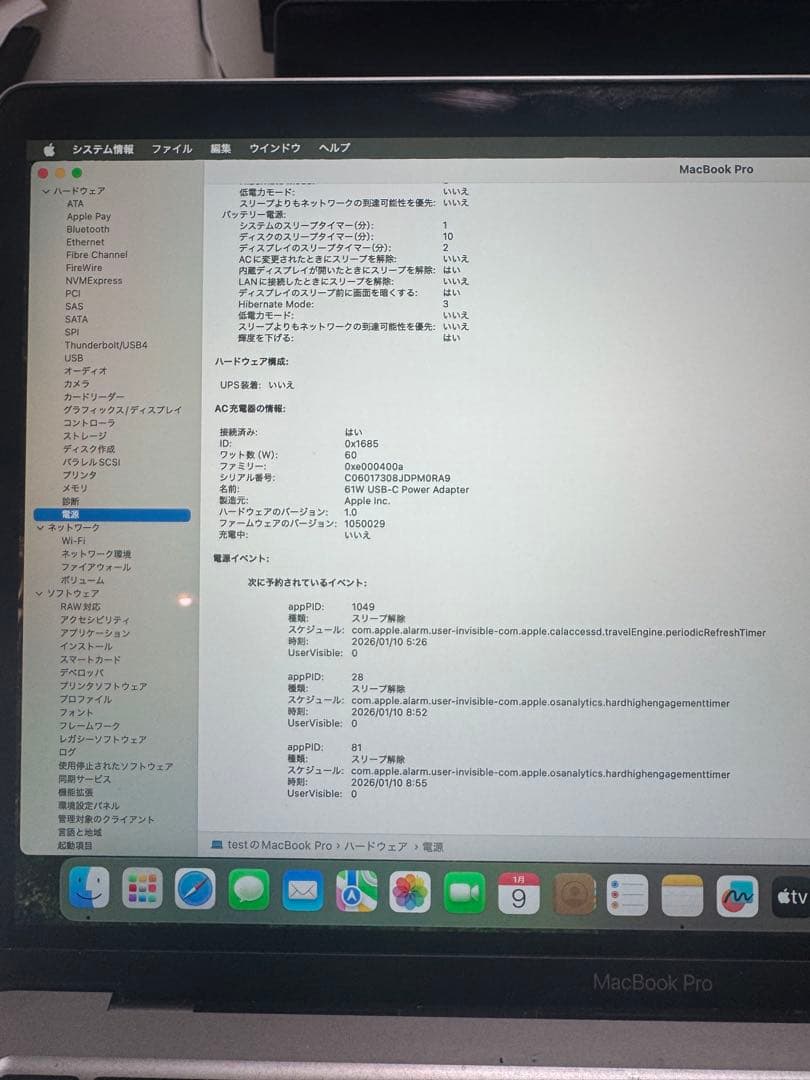This screenshot has height=1080, width=810.
Task: Open the Mail app icon
Action: pos(301,889)
